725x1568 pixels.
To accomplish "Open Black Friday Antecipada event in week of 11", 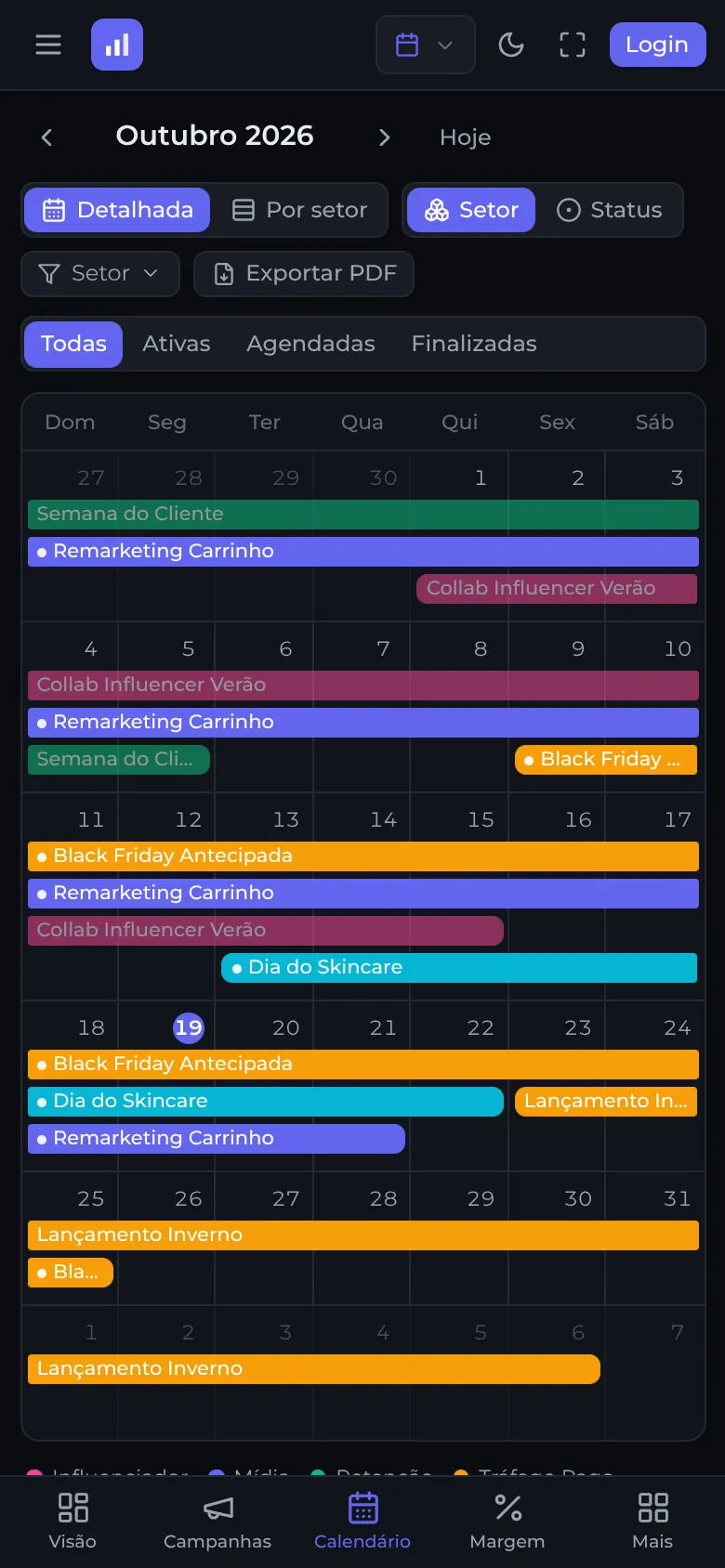I will (x=363, y=856).
